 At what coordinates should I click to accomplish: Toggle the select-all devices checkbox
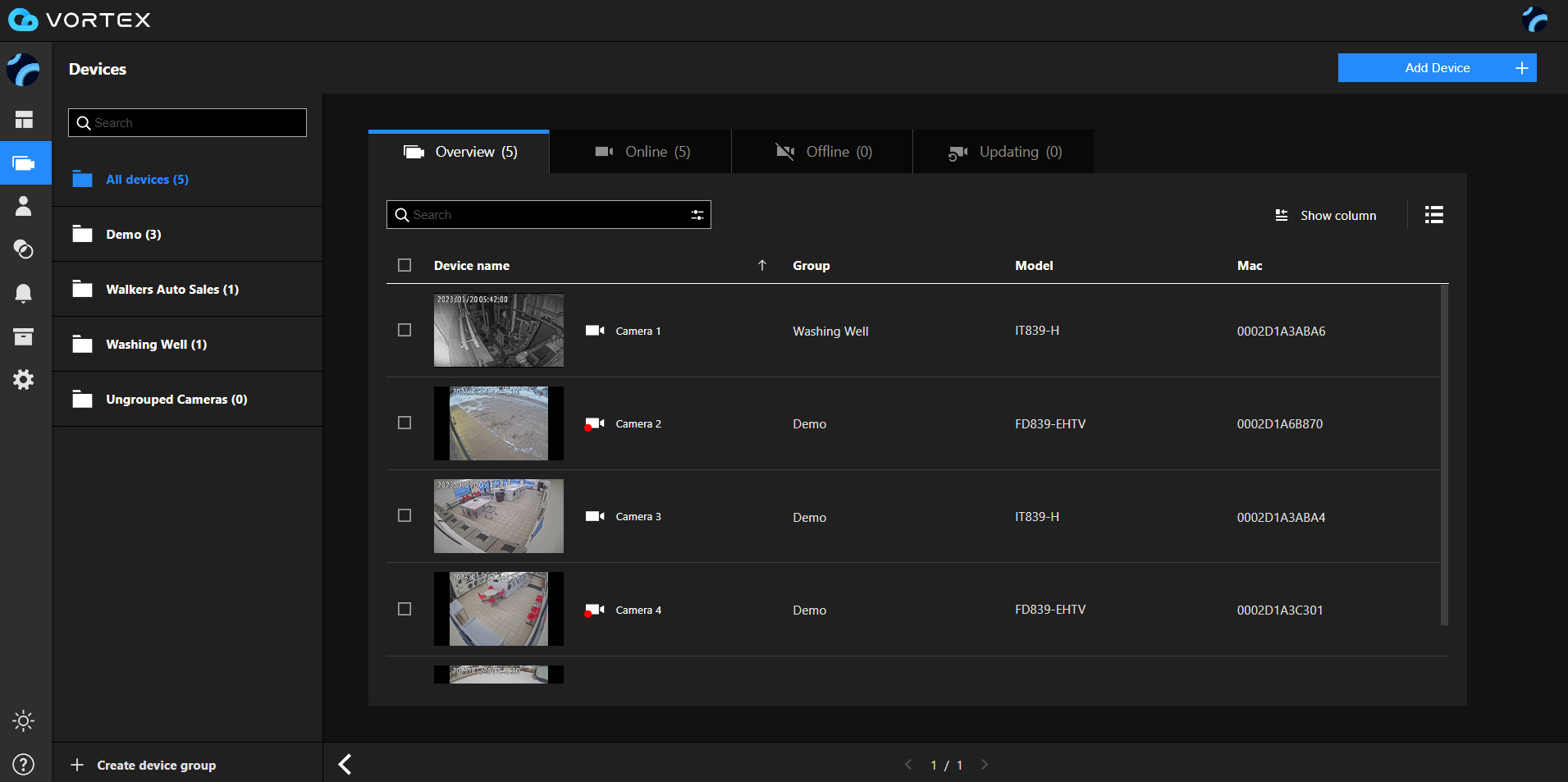point(405,265)
